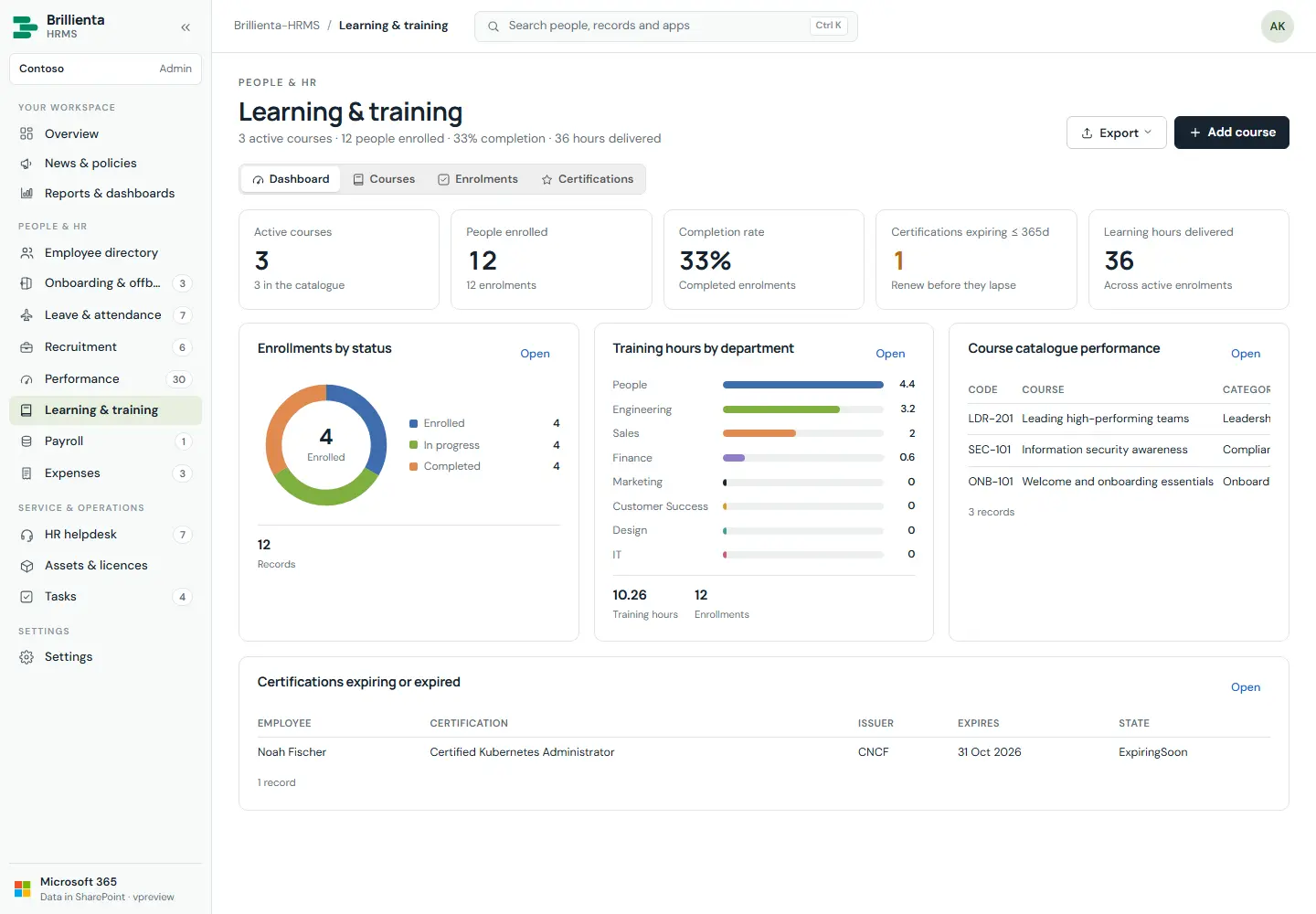Screen dimensions: 1316x914
Task: Click the Finance training hours bar
Action: 734,458
